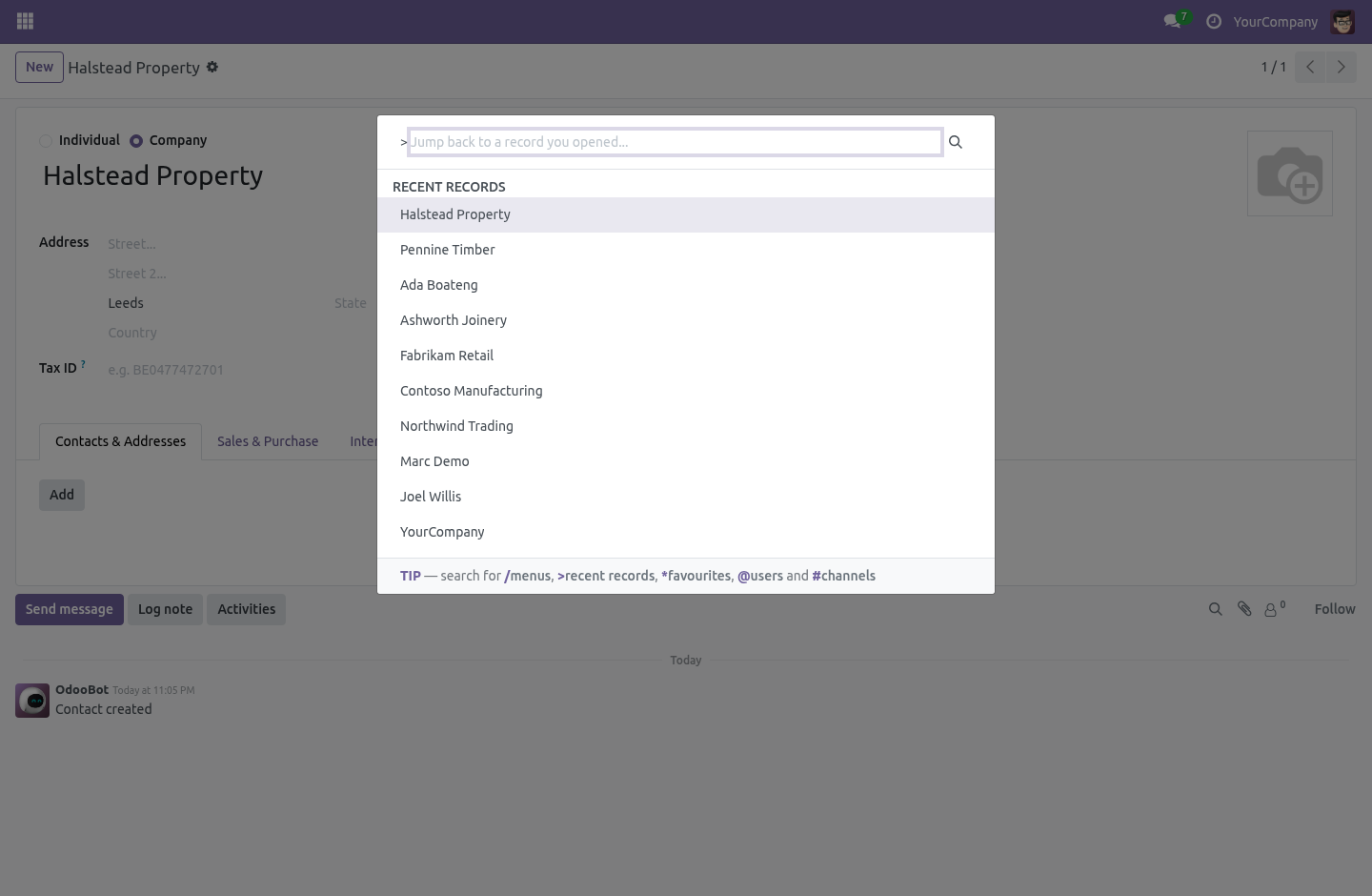This screenshot has height=896, width=1372.
Task: Select the Company radio button
Action: pos(136,141)
